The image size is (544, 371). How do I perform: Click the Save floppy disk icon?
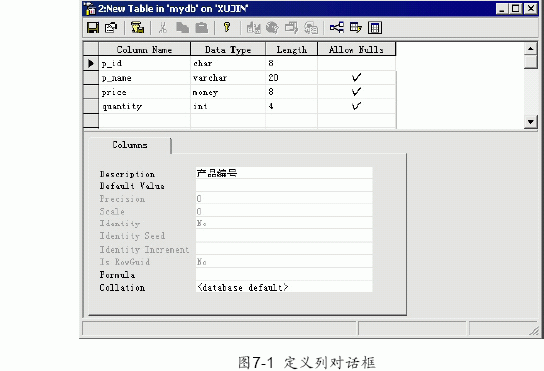(93, 28)
